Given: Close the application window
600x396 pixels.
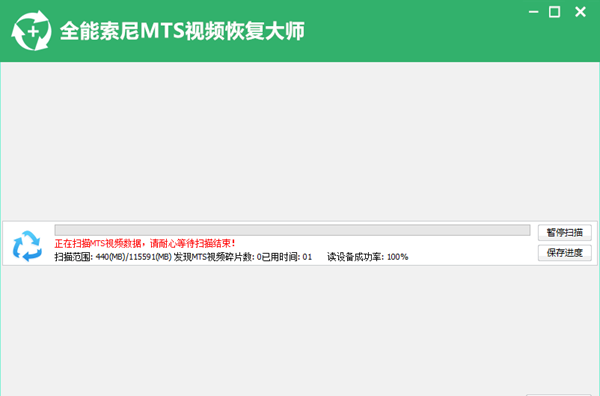Looking at the screenshot, I should tap(580, 12).
